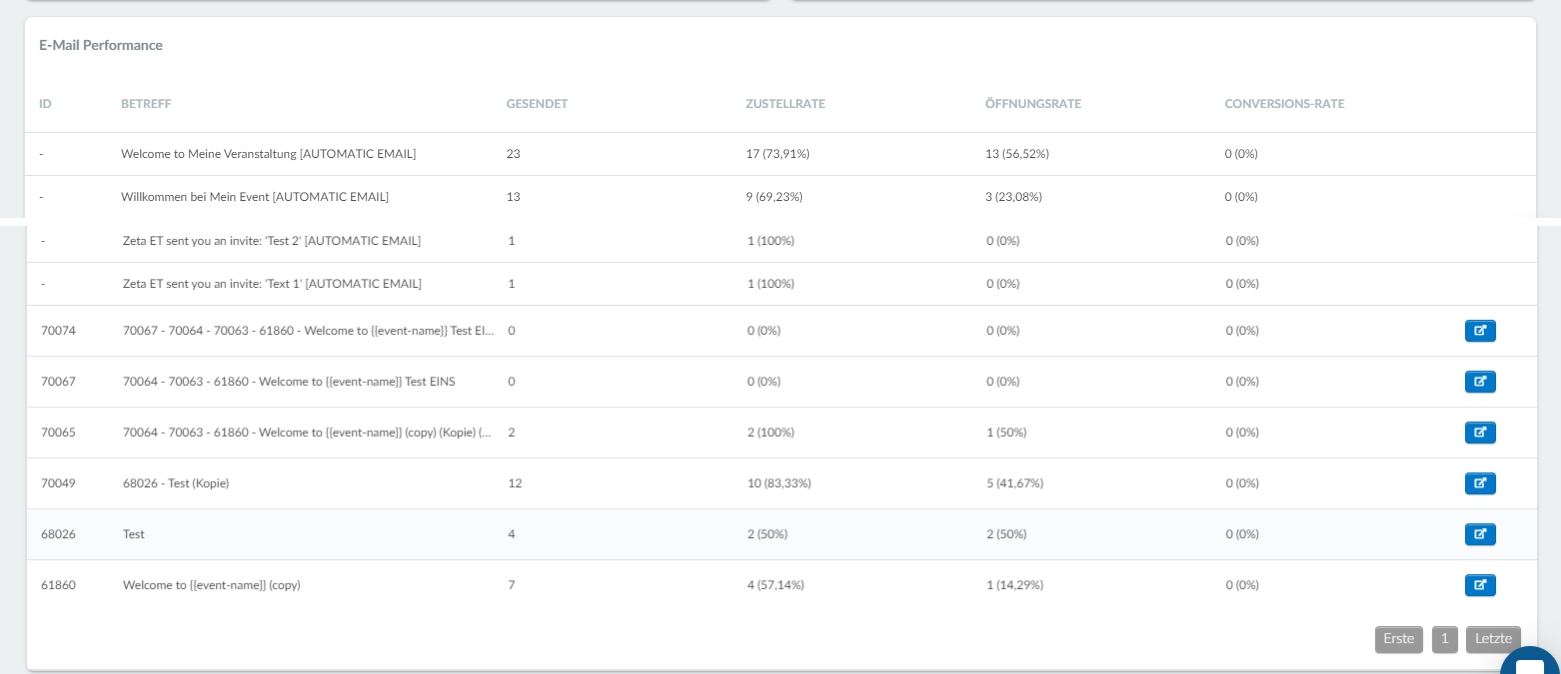The image size is (1561, 674).
Task: Select the 'Test' subject of row 68026
Action: pos(134,534)
